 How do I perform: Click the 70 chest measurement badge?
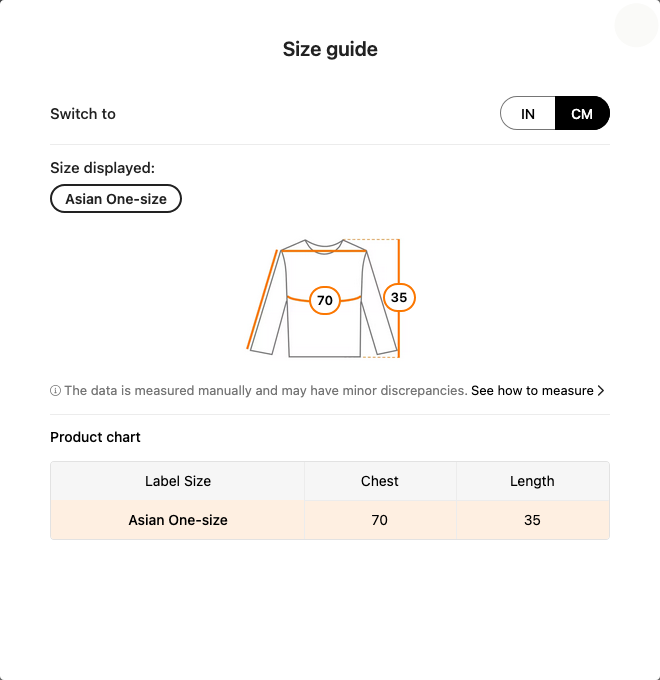coord(325,300)
